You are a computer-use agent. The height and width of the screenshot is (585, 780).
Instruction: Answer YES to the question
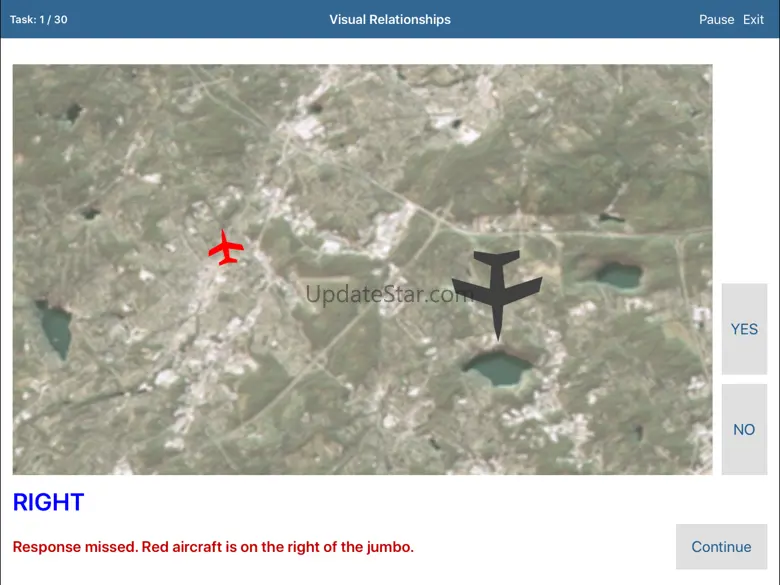point(744,329)
